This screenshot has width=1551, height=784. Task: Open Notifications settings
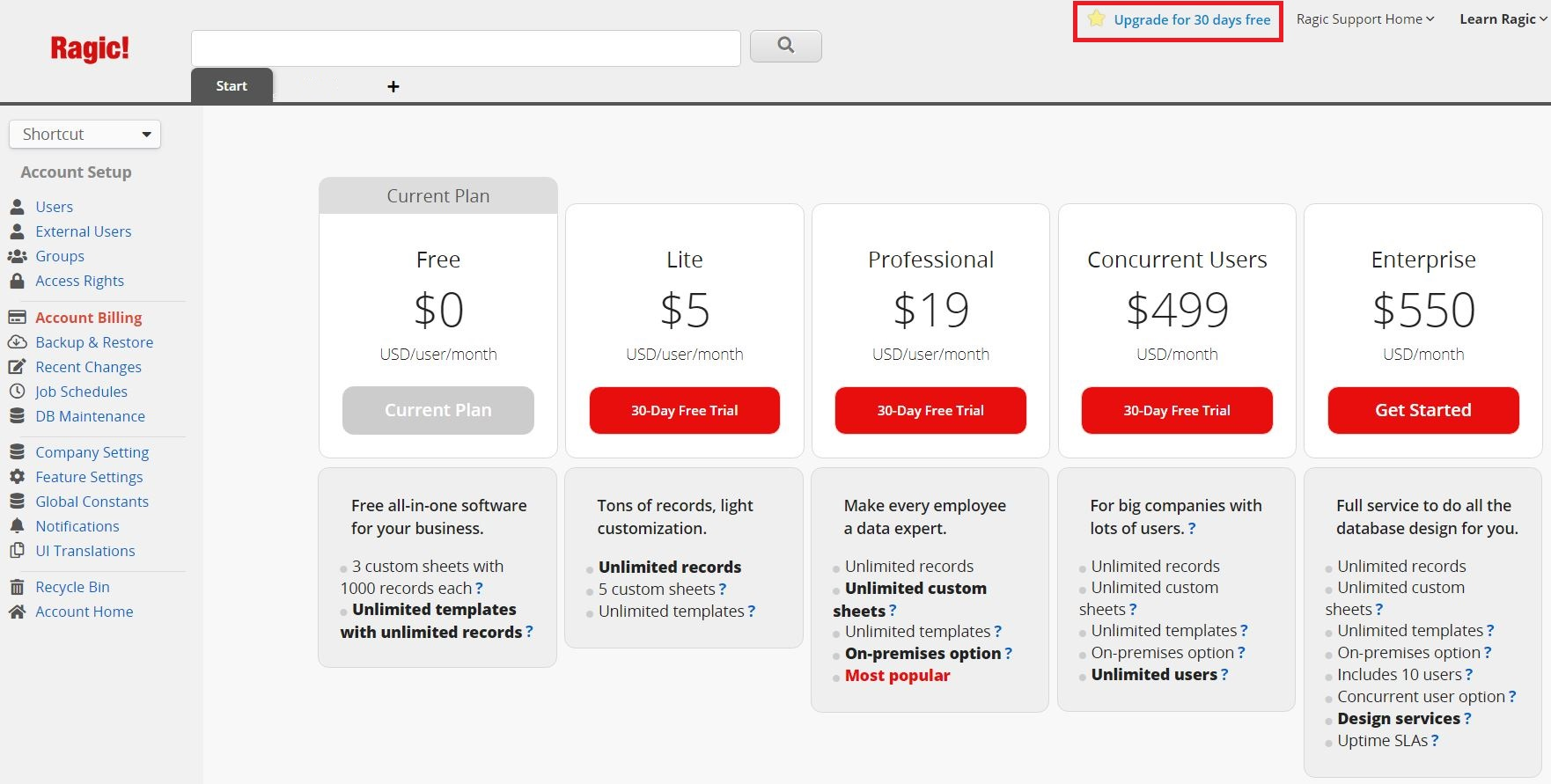pos(77,526)
